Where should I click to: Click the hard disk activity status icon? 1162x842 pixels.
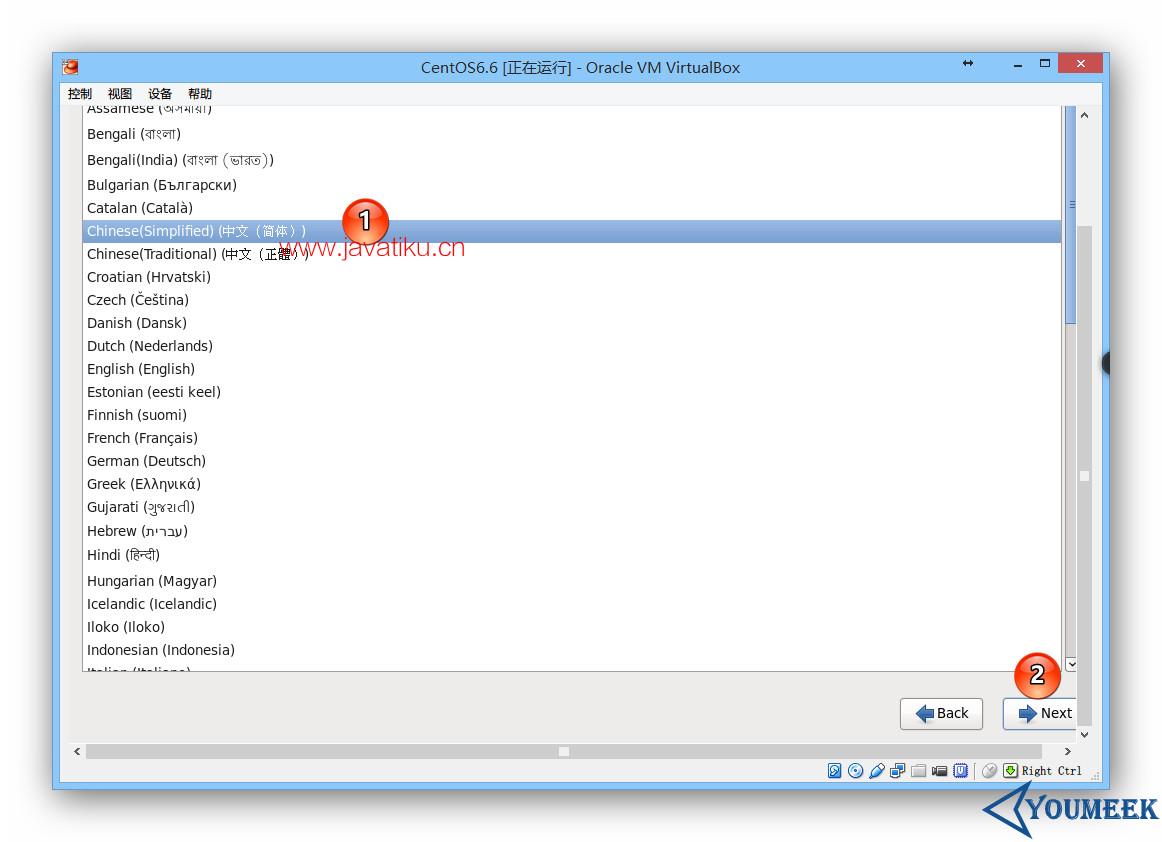(x=834, y=771)
